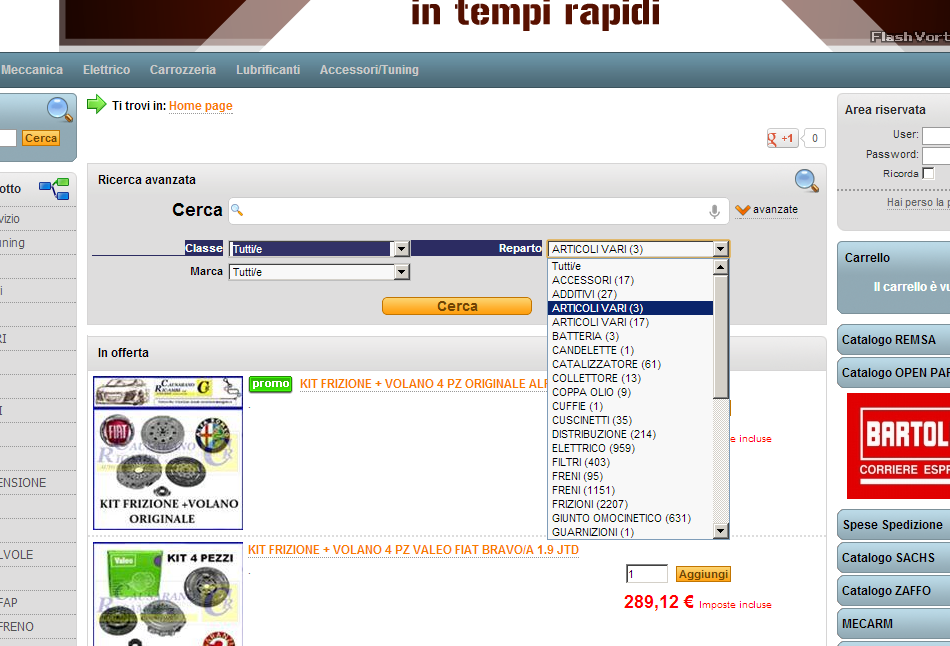Viewport: 950px width, 646px height.
Task: Collapse the Reparto dropdown arrow
Action: (720, 249)
